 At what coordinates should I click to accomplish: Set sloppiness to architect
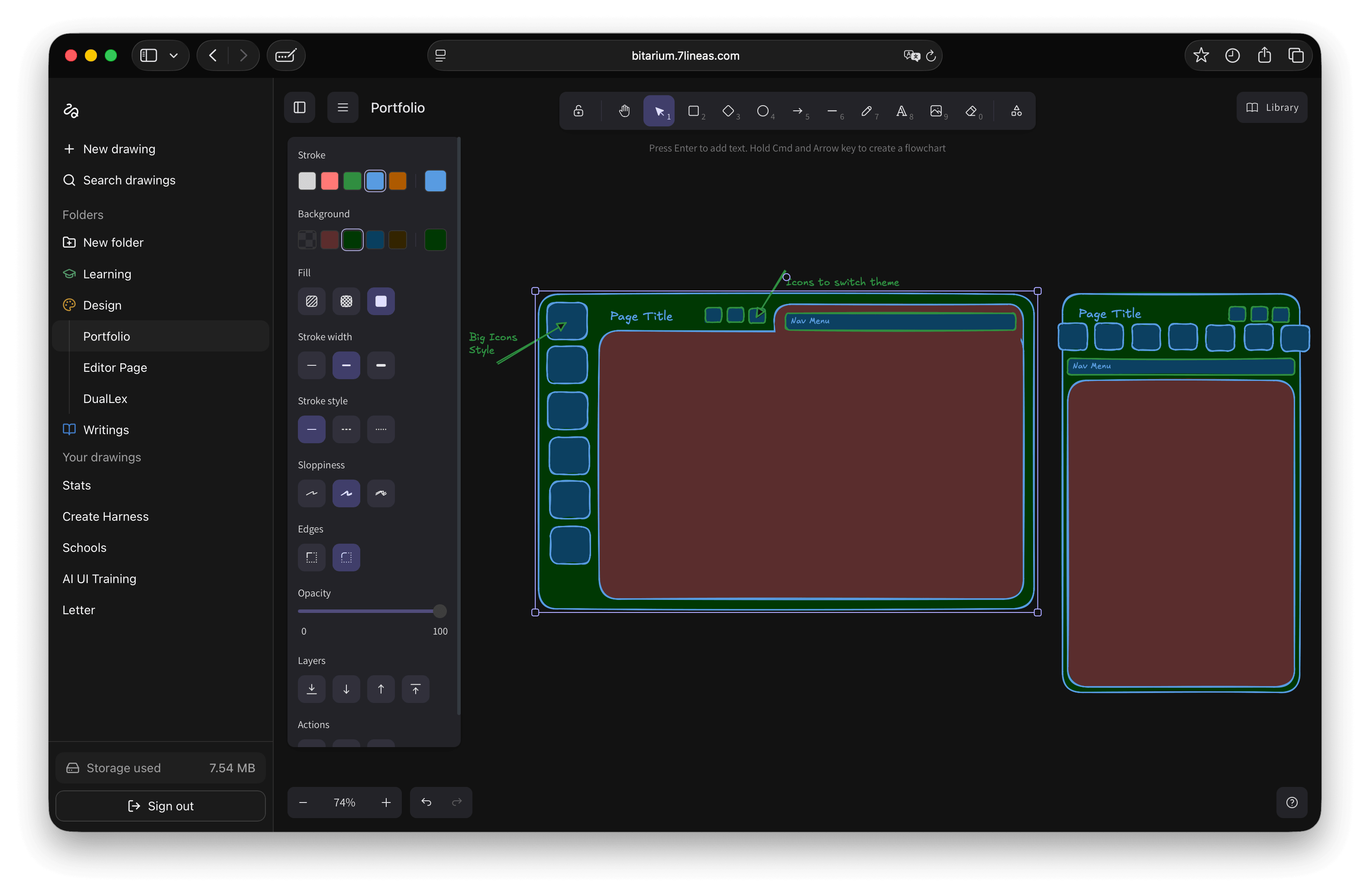(311, 493)
